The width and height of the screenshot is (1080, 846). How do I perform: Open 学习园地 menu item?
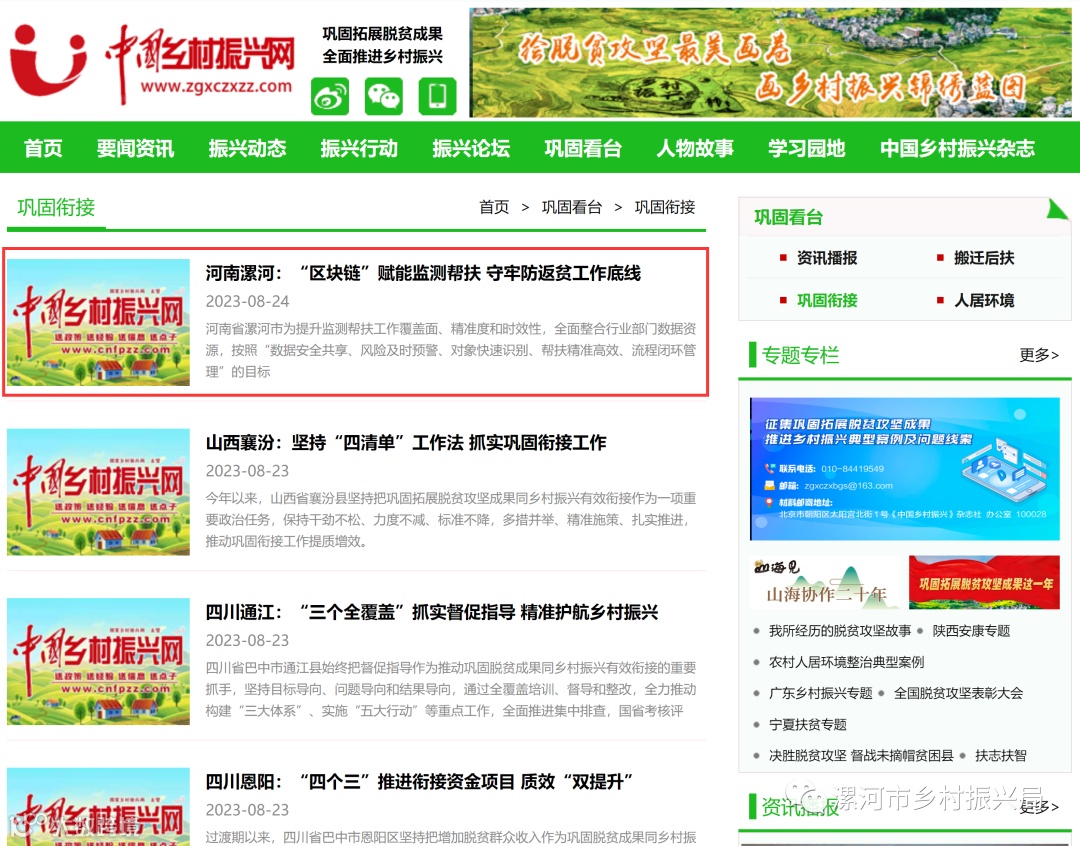click(x=807, y=148)
